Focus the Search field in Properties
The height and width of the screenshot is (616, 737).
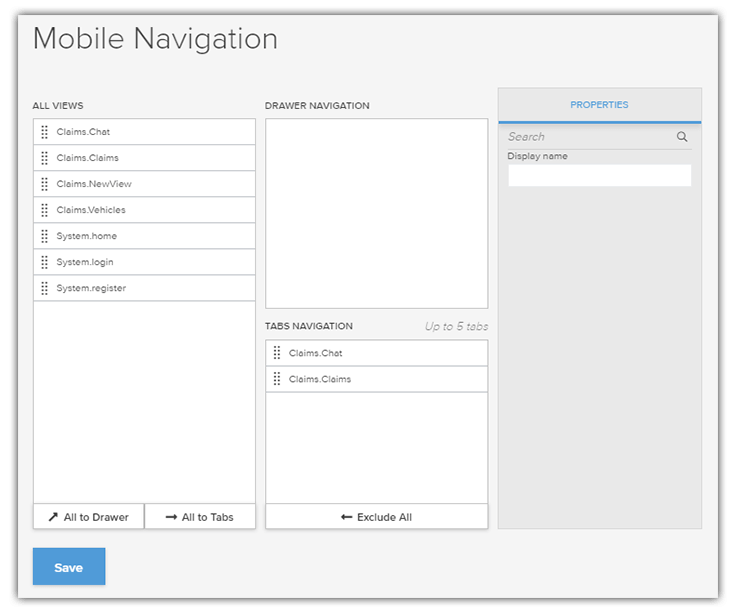[588, 137]
